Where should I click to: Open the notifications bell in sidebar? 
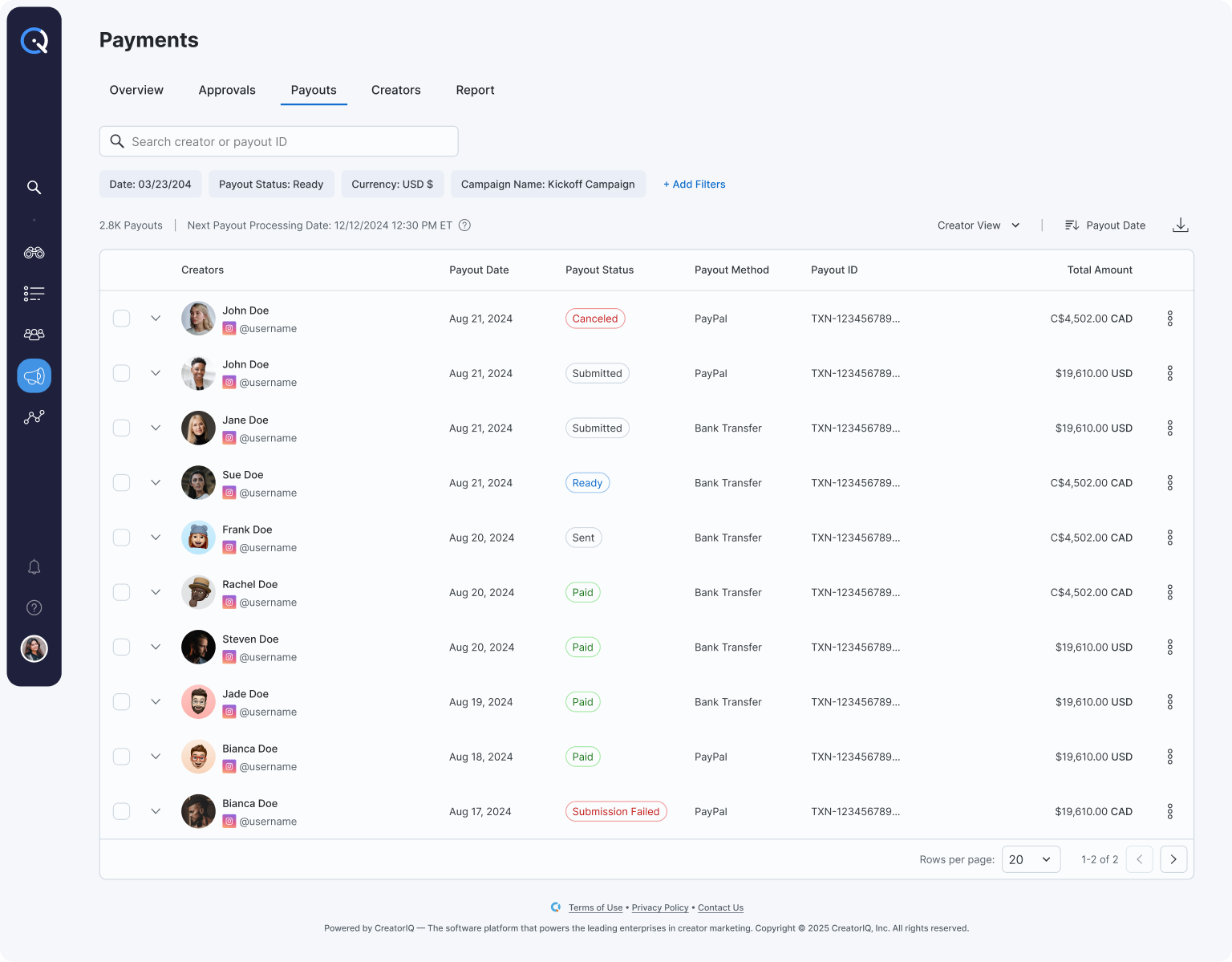coord(34,567)
